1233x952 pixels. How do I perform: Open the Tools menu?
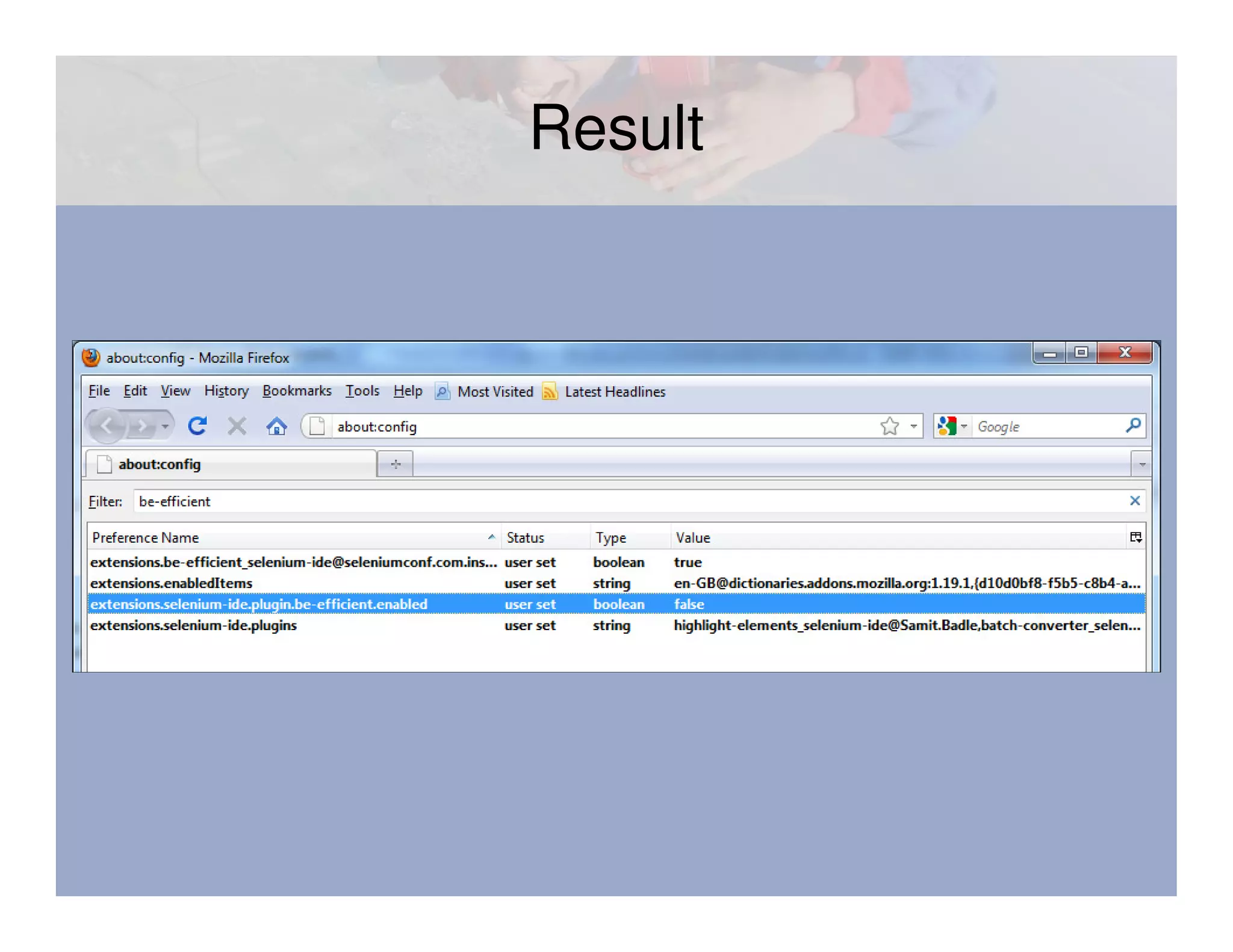point(362,391)
